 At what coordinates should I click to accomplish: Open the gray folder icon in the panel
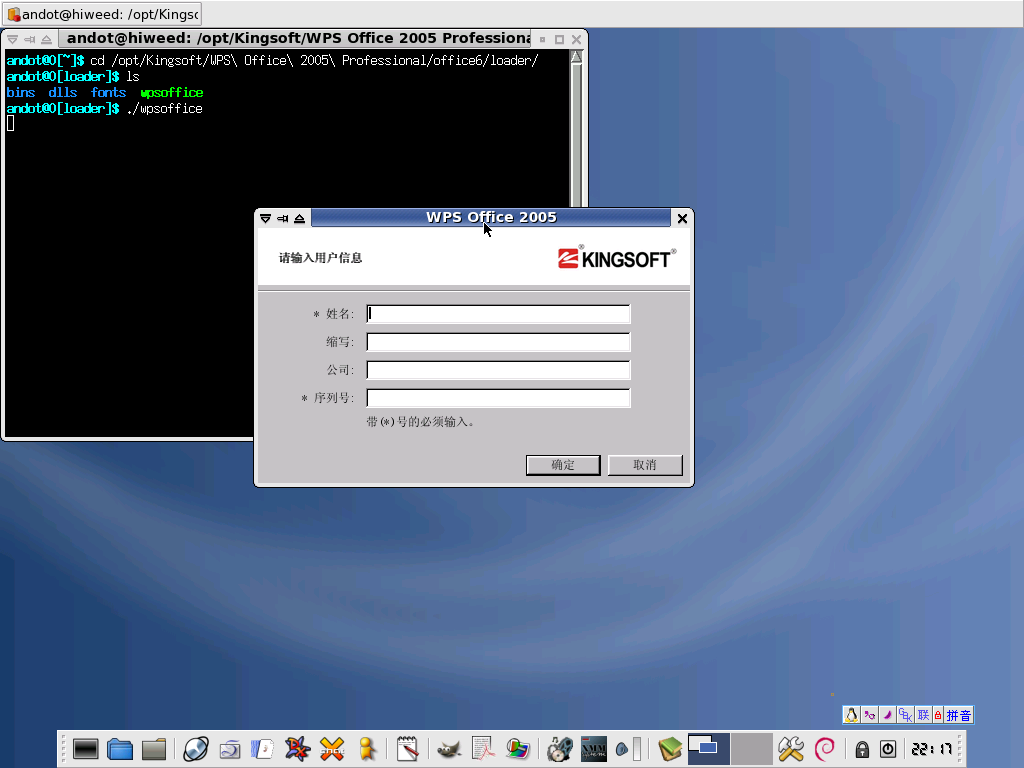[x=154, y=749]
